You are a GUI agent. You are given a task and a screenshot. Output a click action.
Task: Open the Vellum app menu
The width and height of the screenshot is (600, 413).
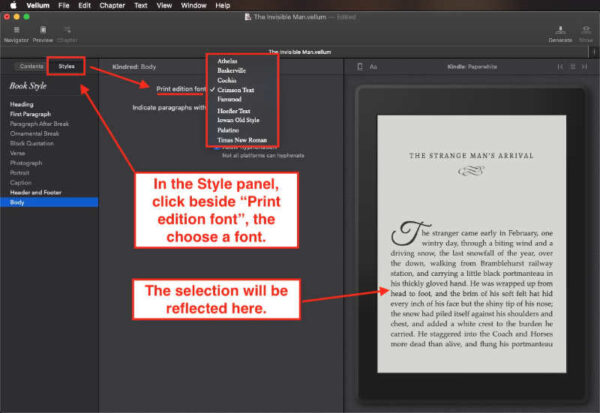(x=38, y=5)
